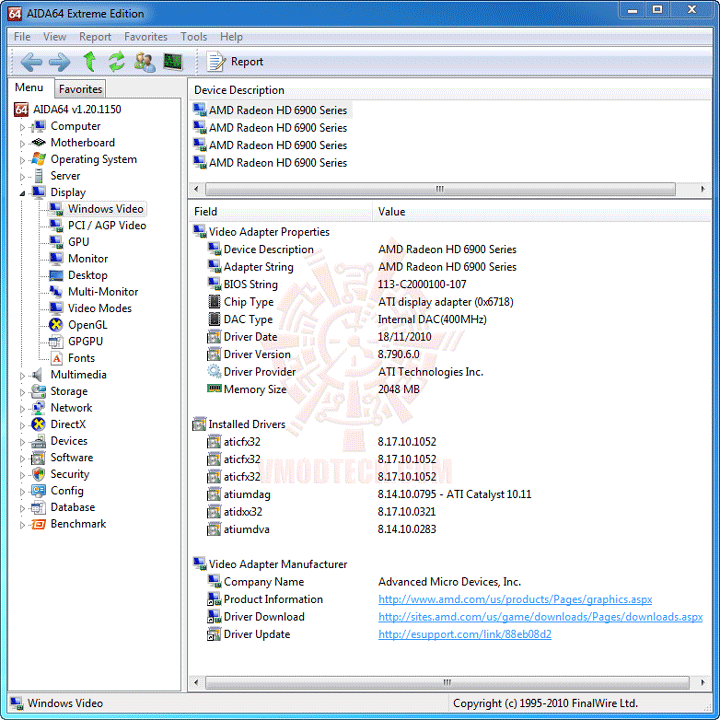Click the green Refresh arrows icon
Screen dimensions: 720x720
pyautogui.click(x=117, y=62)
